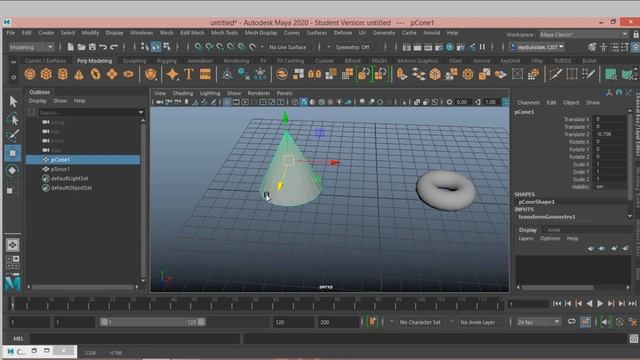Switch to the Rigging shelf tab
The width and height of the screenshot is (640, 360).
(x=167, y=61)
